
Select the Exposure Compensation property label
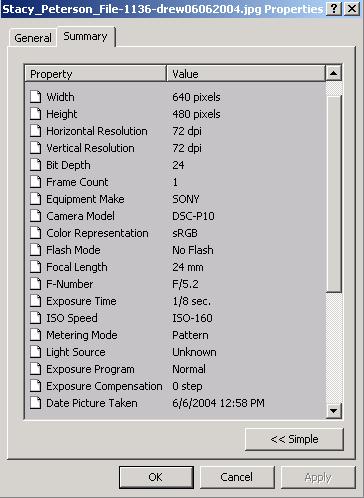[104, 386]
